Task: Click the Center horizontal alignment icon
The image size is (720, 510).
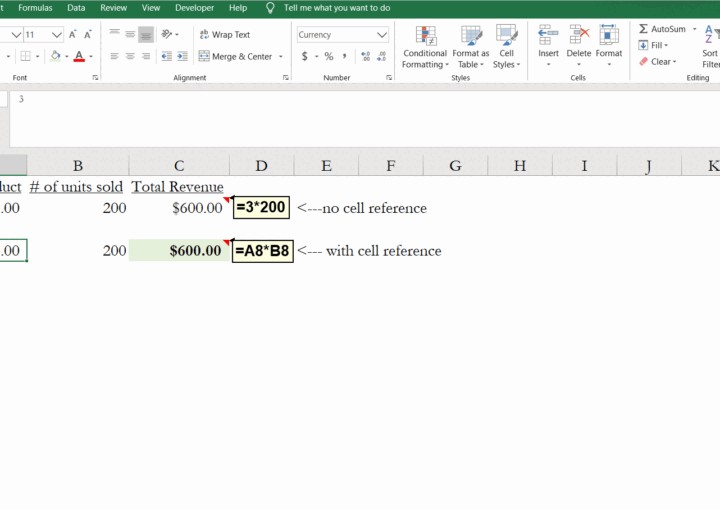Action: pyautogui.click(x=130, y=57)
